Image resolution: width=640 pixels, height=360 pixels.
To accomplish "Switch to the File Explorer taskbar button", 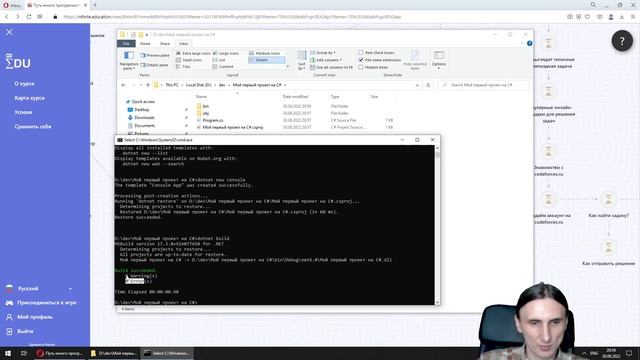I will tap(114, 353).
